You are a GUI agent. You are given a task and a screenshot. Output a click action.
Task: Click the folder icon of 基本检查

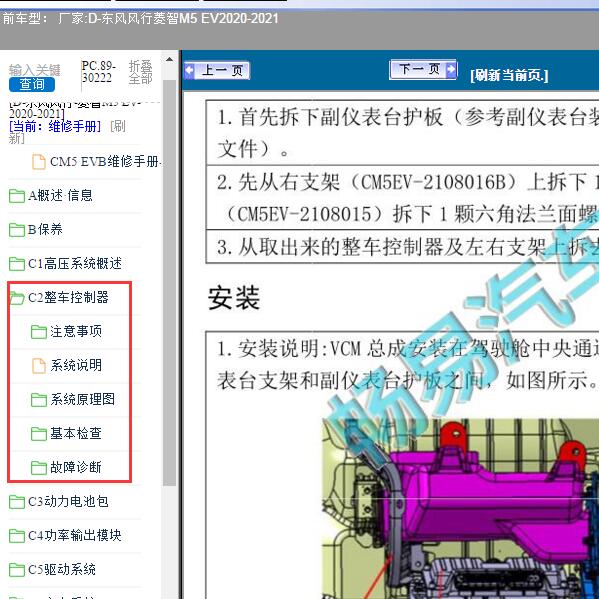pos(39,434)
